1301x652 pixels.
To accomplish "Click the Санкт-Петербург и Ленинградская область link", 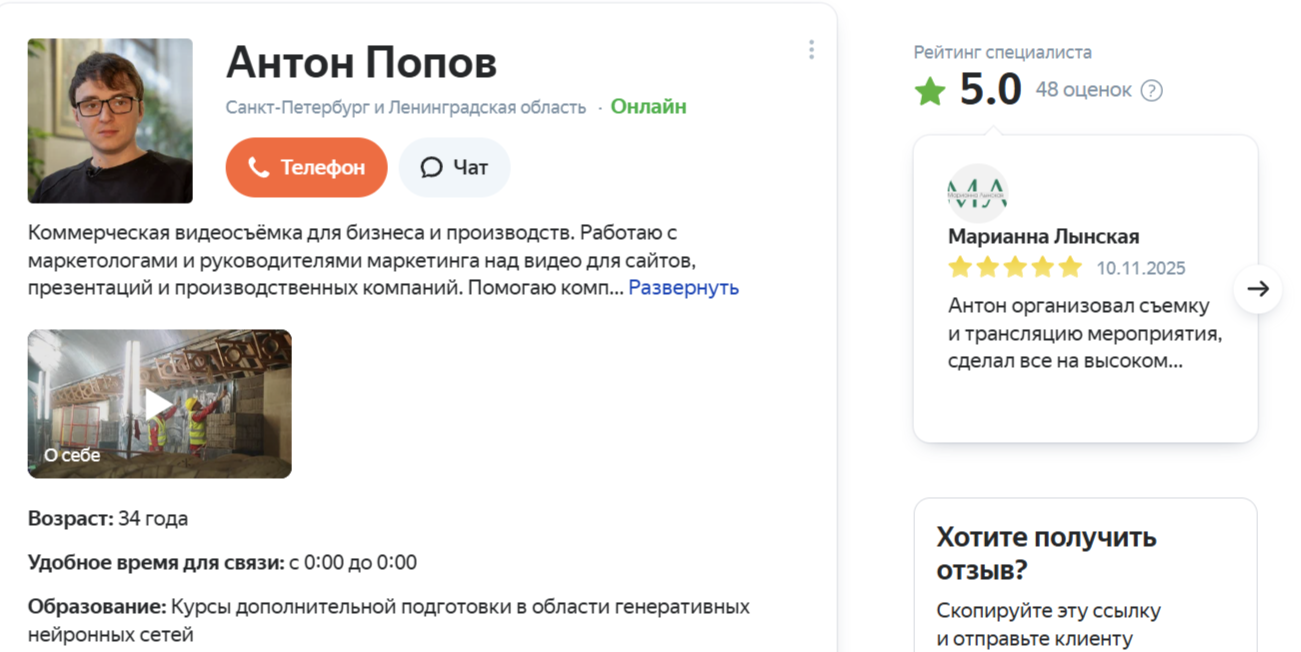I will [403, 105].
